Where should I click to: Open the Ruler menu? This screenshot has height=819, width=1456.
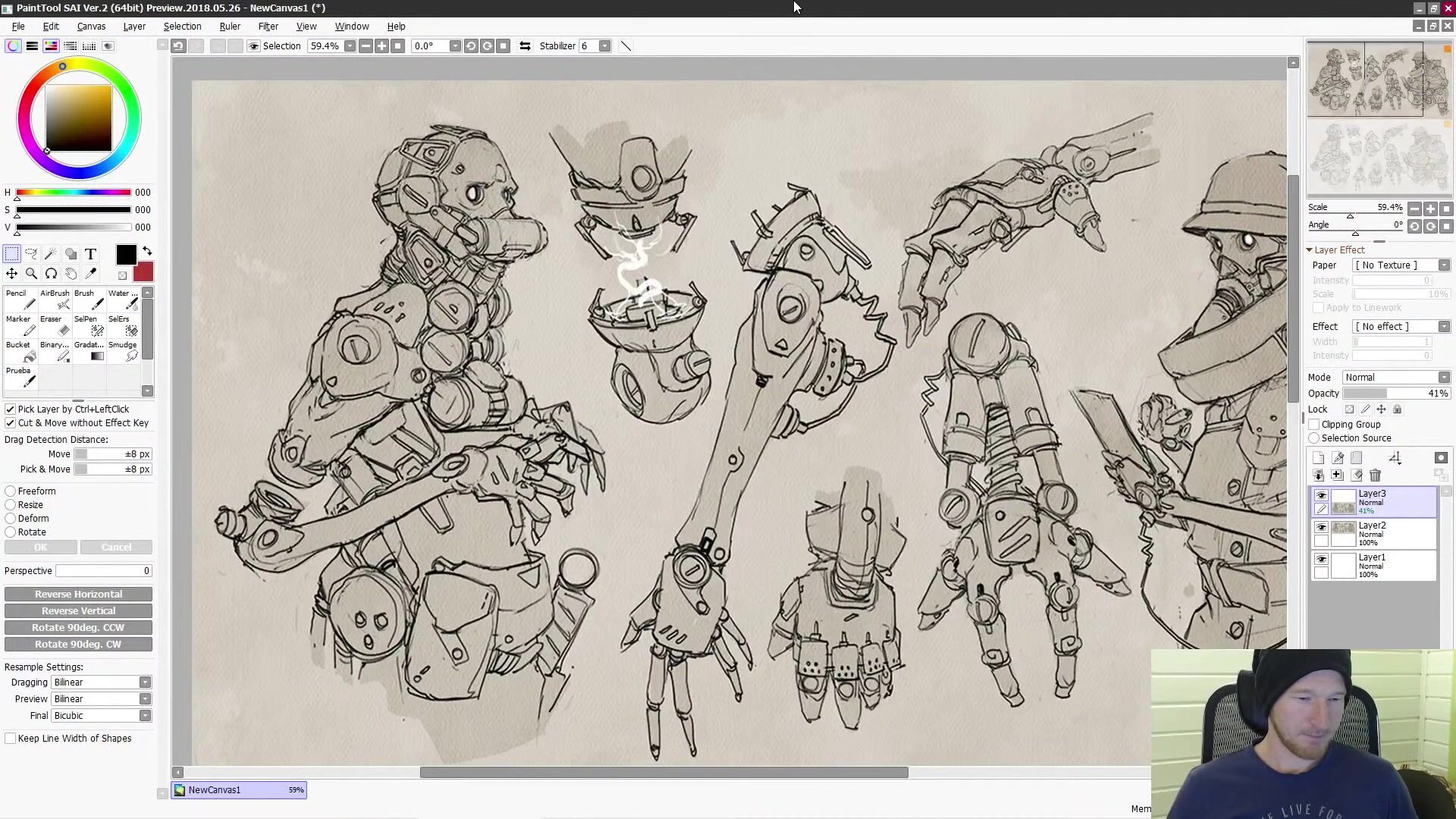coord(230,27)
